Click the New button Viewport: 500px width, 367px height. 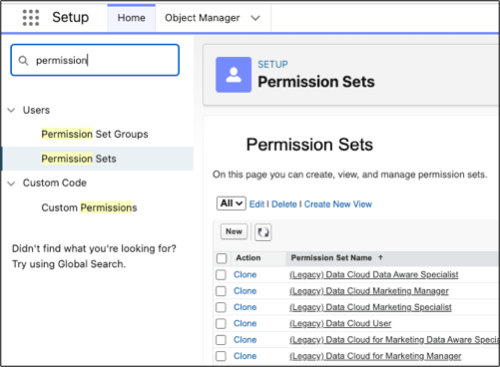pos(234,231)
